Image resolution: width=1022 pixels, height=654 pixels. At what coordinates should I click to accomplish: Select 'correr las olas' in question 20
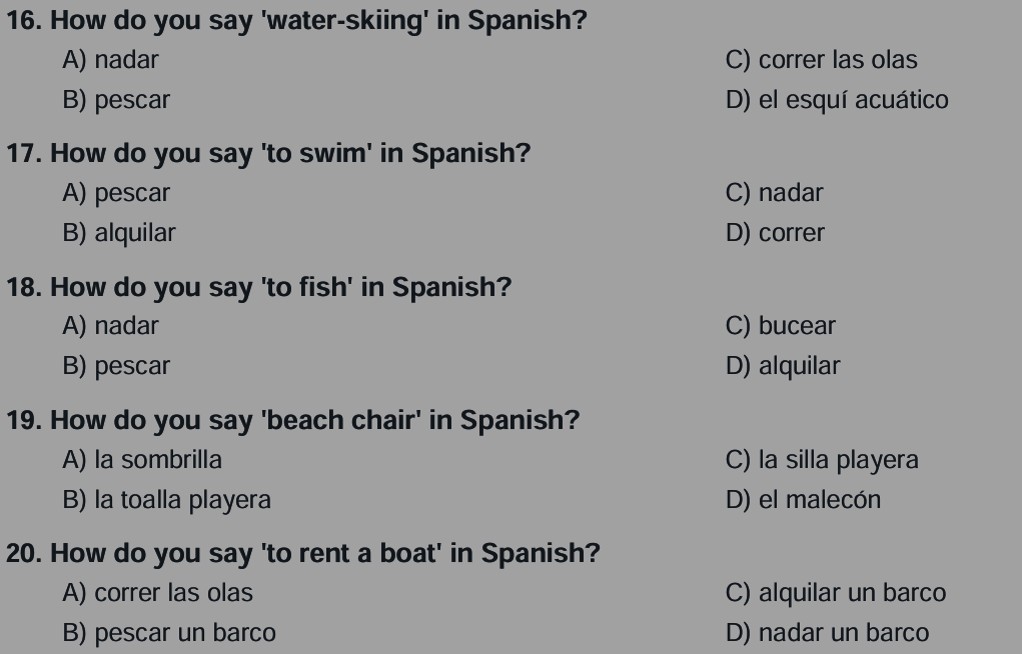[x=158, y=593]
